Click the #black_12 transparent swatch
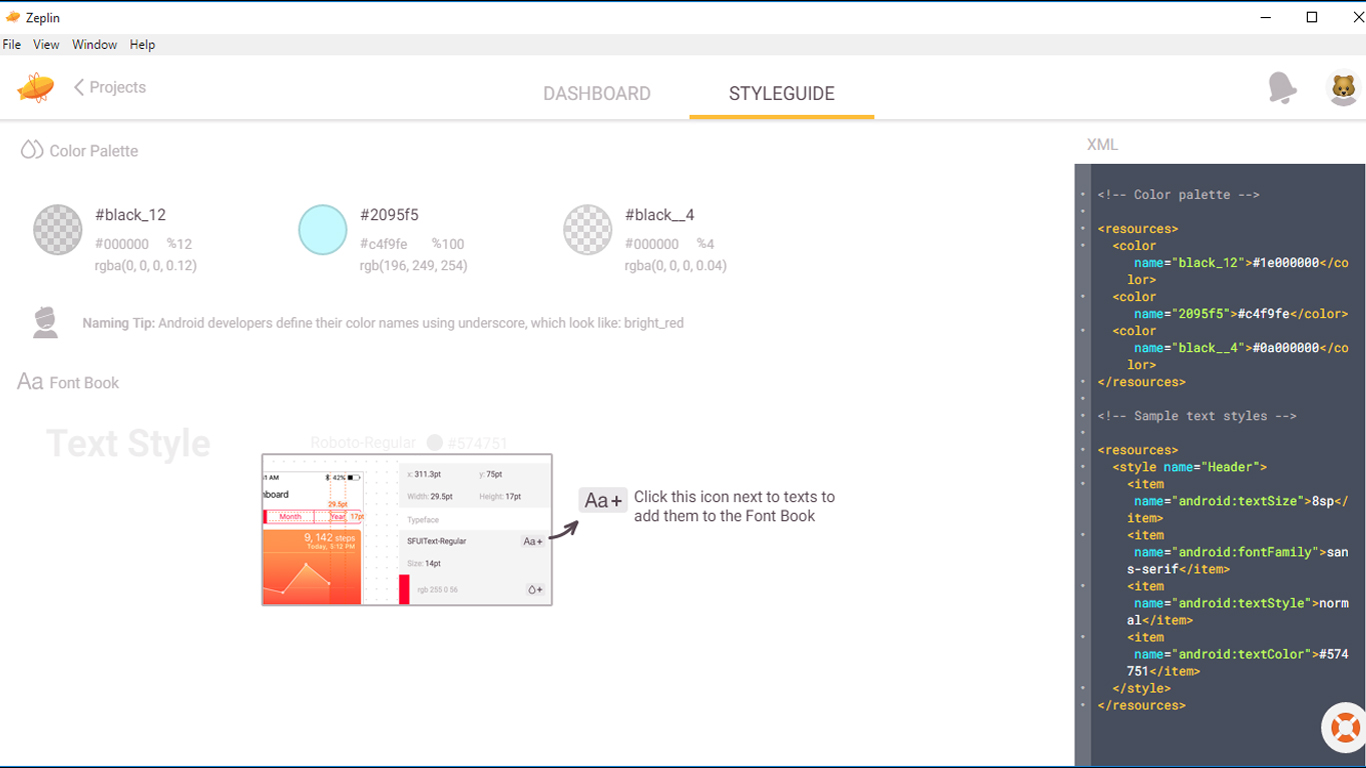1366x768 pixels. pyautogui.click(x=57, y=229)
